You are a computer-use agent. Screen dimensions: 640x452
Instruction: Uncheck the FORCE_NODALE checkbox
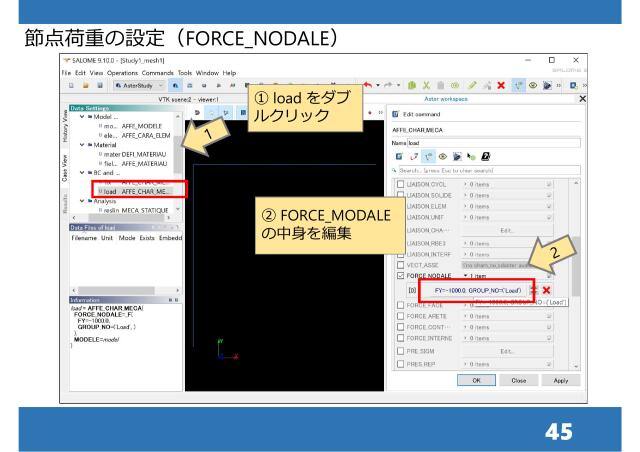400,274
